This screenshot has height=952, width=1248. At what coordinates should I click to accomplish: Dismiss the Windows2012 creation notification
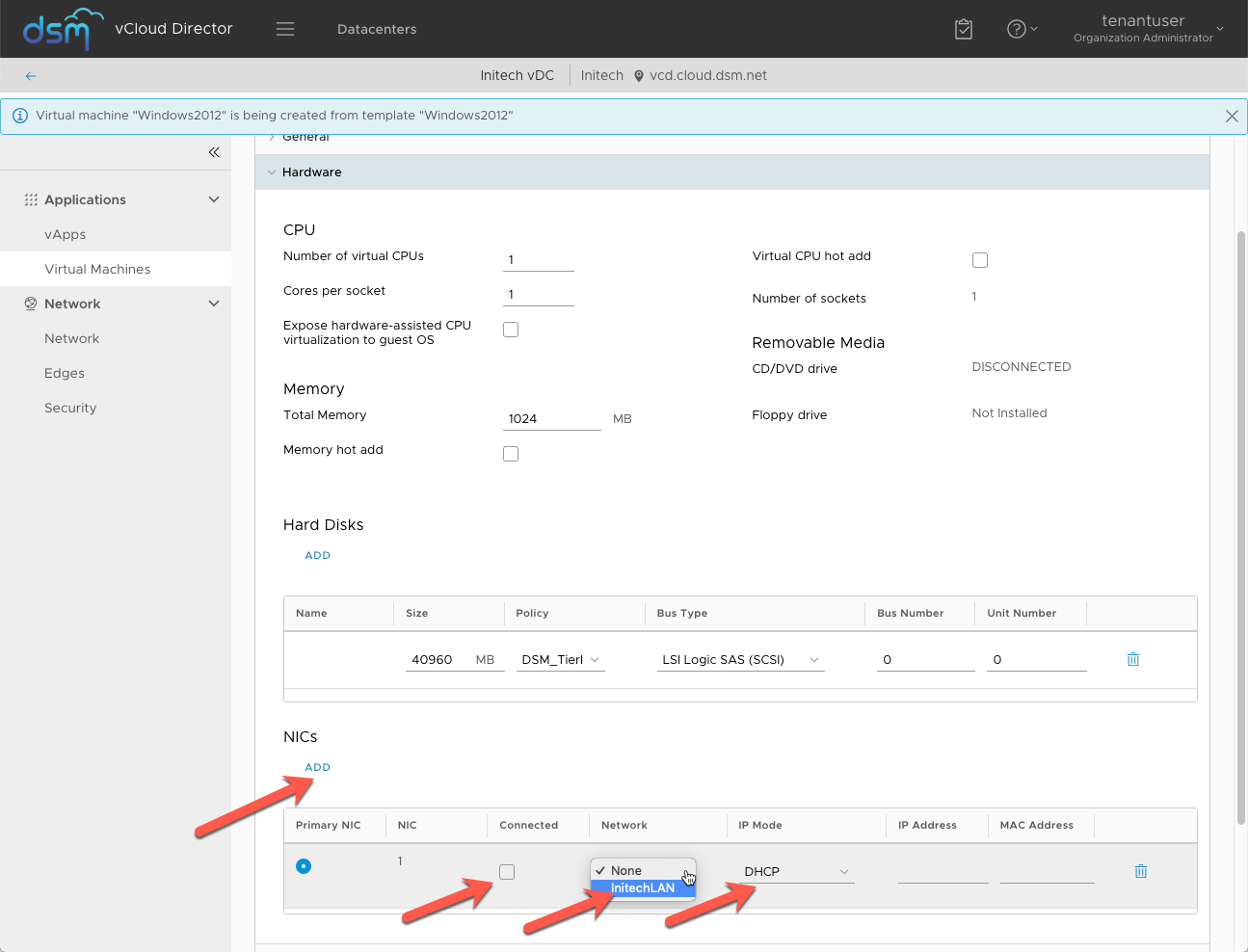[1232, 116]
